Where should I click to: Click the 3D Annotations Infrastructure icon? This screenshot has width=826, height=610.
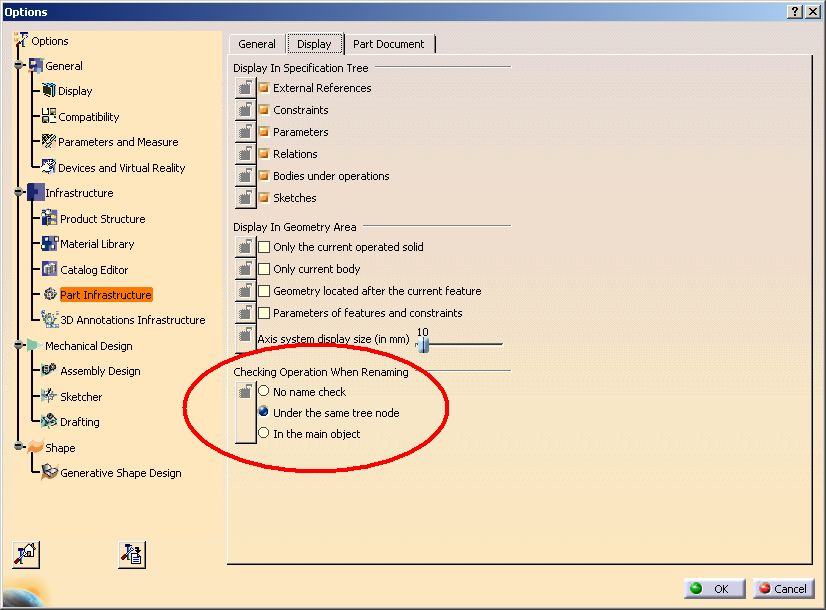(x=50, y=319)
